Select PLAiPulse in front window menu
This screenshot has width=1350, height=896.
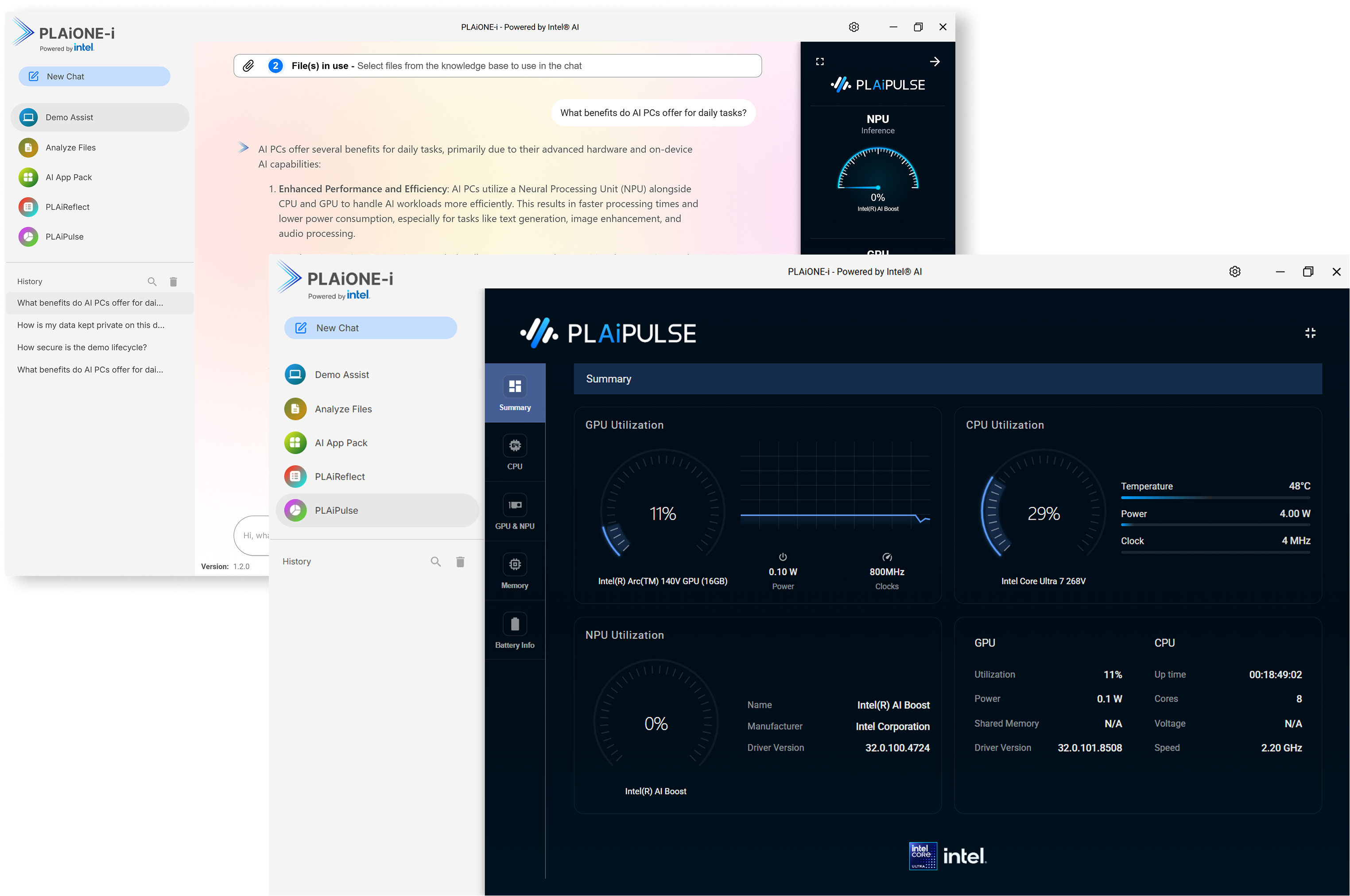(x=377, y=510)
